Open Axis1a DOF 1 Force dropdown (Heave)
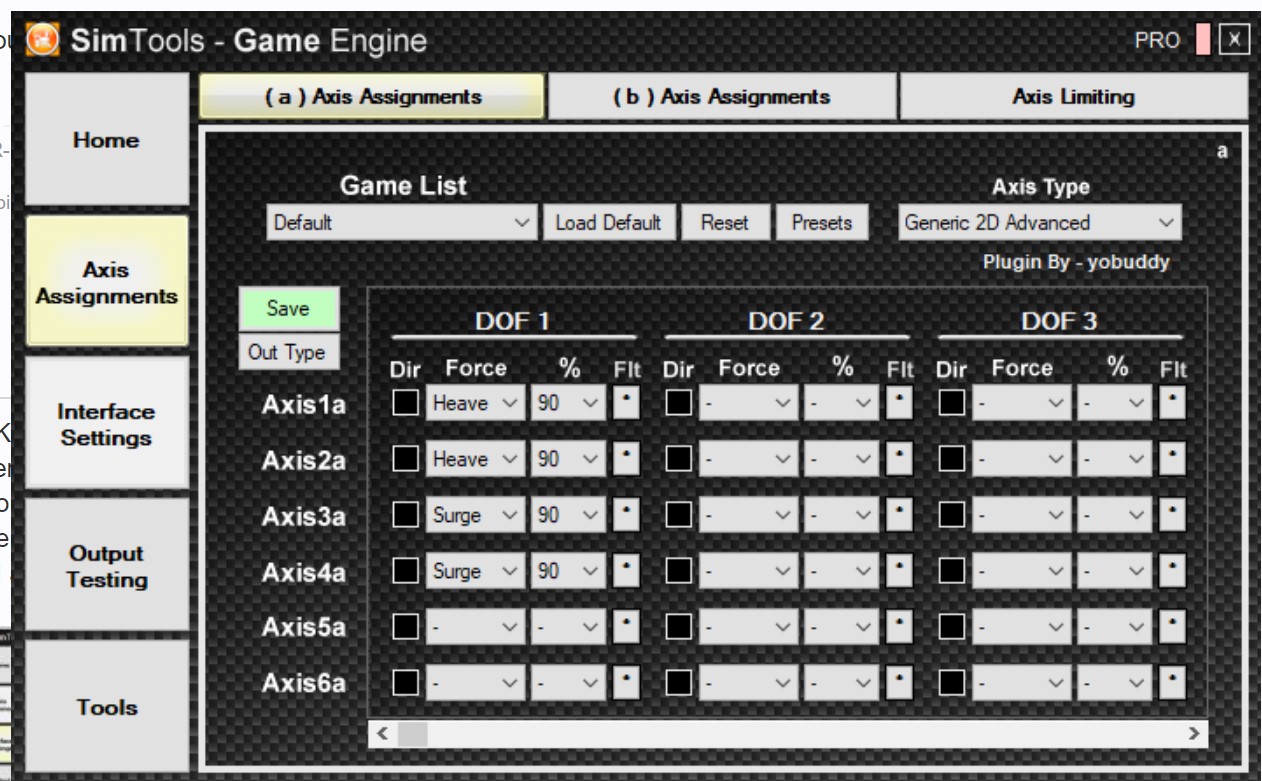The image size is (1262, 781). pos(476,403)
